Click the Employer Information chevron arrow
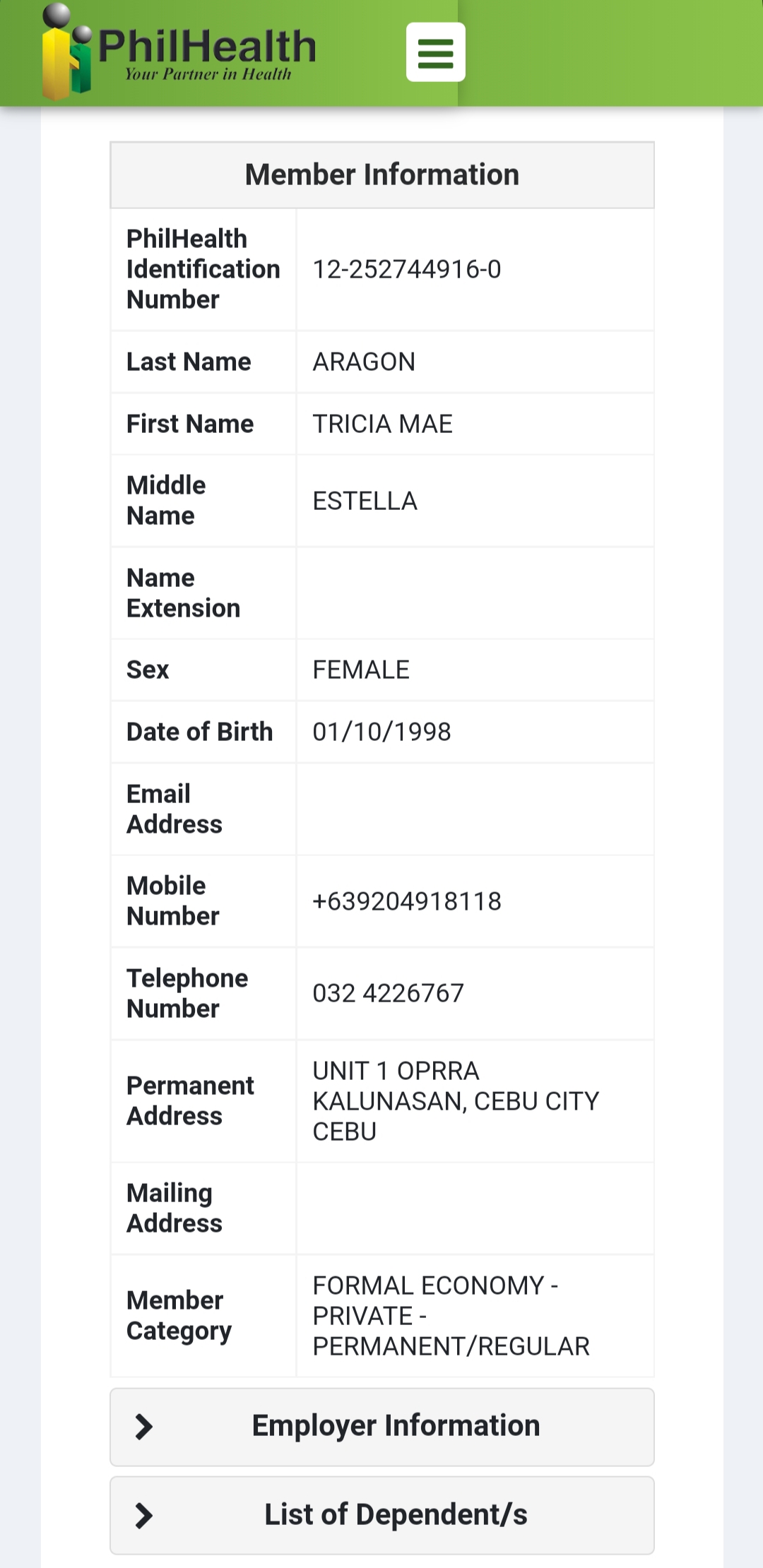763x1568 pixels. pos(144,1427)
